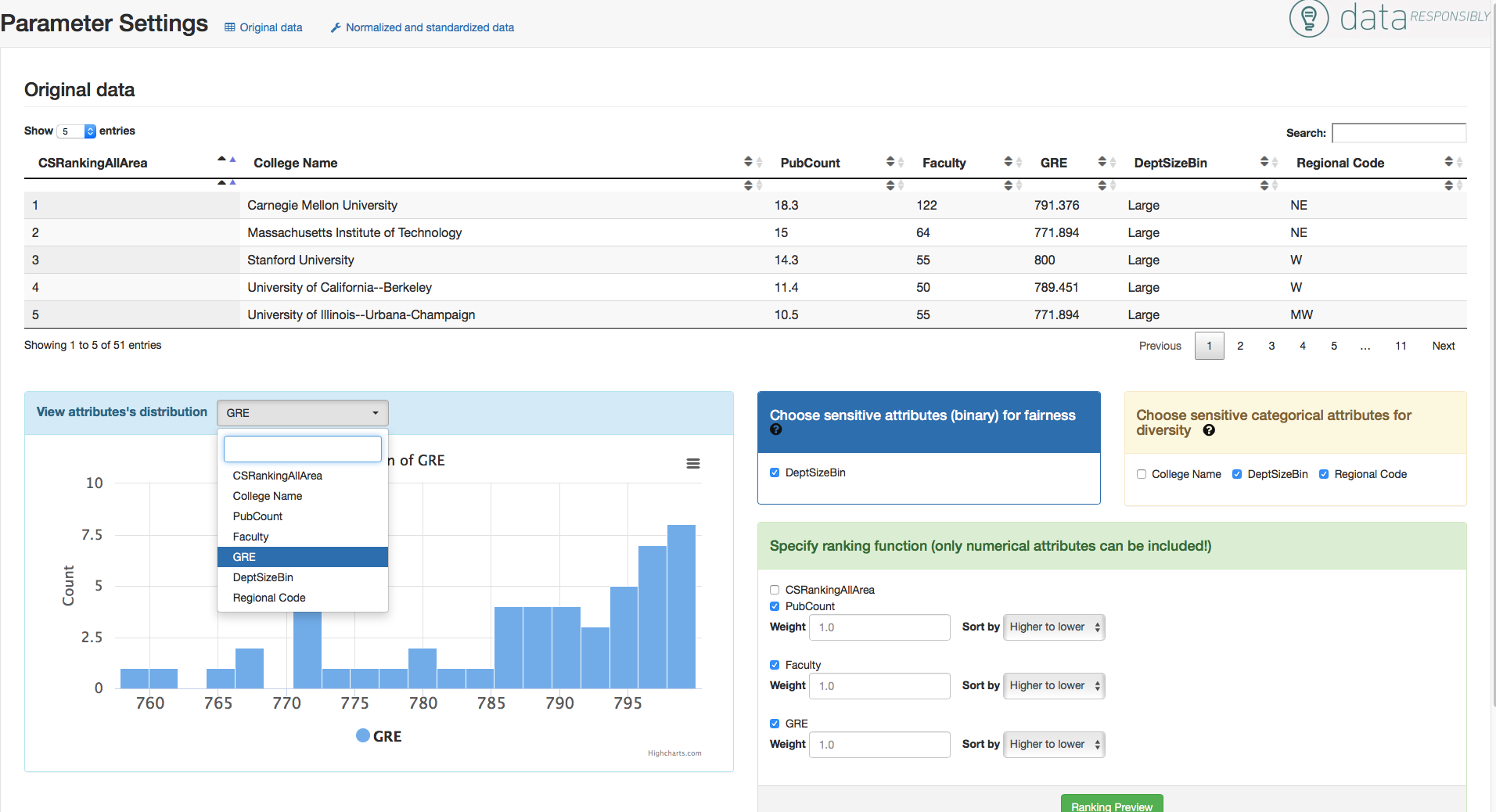Click sort arrows on Faculty column
Image resolution: width=1496 pixels, height=812 pixels.
[x=1013, y=162]
